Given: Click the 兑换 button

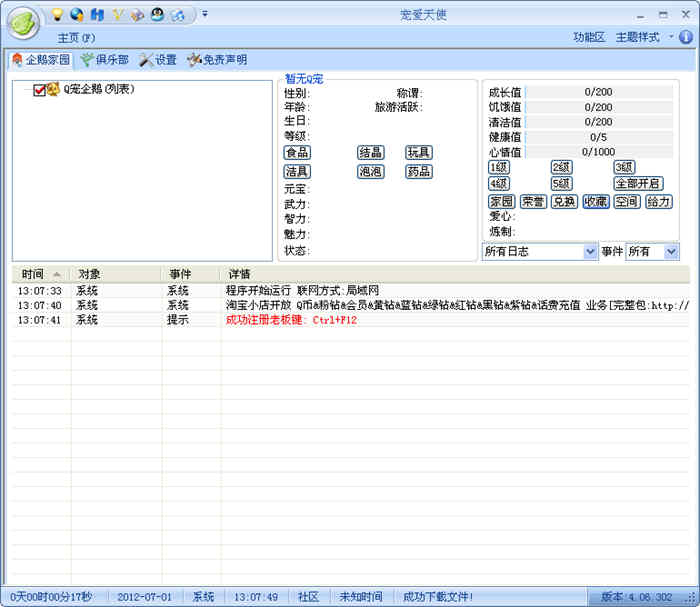Looking at the screenshot, I should pyautogui.click(x=564, y=202).
